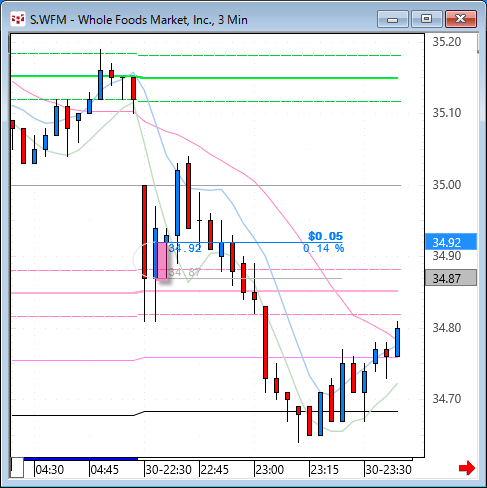Click the 35.00 price scale label
This screenshot has width=487, height=488.
coord(447,185)
